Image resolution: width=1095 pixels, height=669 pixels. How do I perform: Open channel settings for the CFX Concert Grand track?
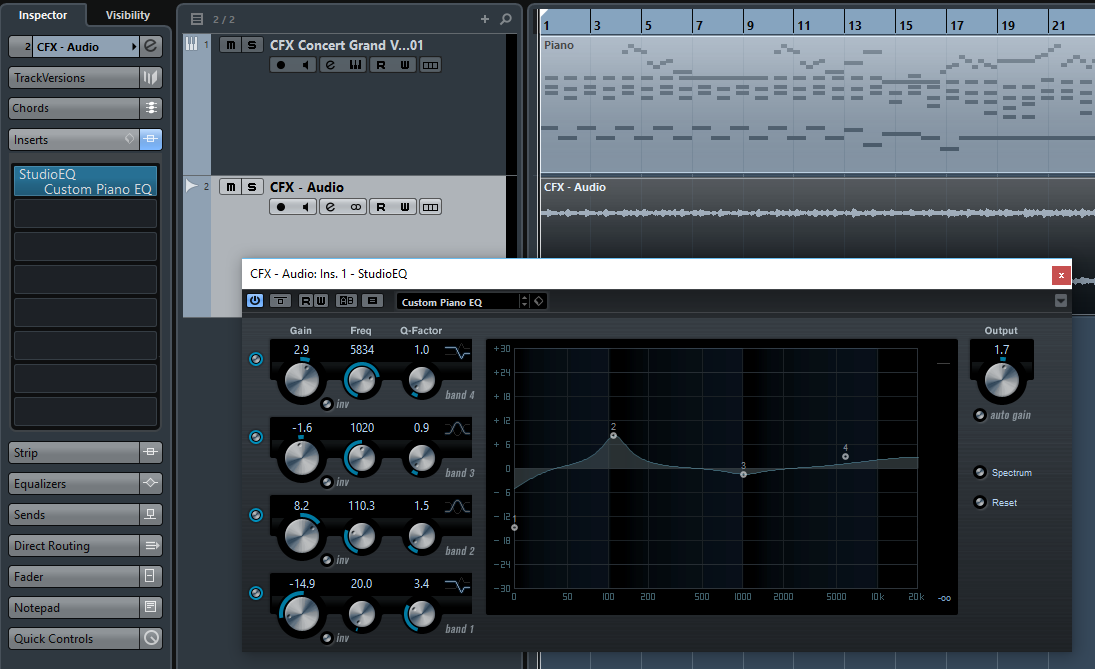pos(330,65)
